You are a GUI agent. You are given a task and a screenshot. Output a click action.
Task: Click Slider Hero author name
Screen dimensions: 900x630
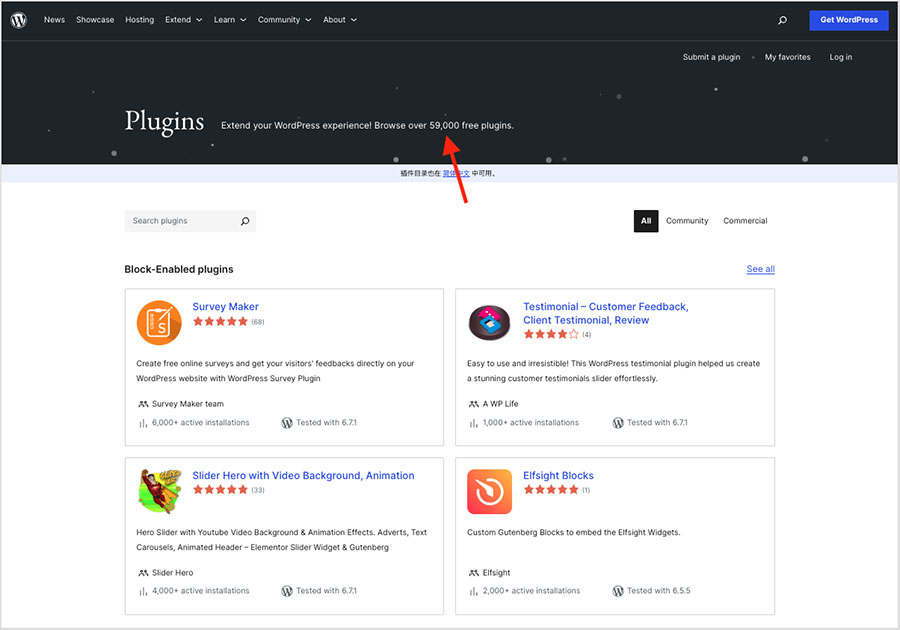click(173, 573)
